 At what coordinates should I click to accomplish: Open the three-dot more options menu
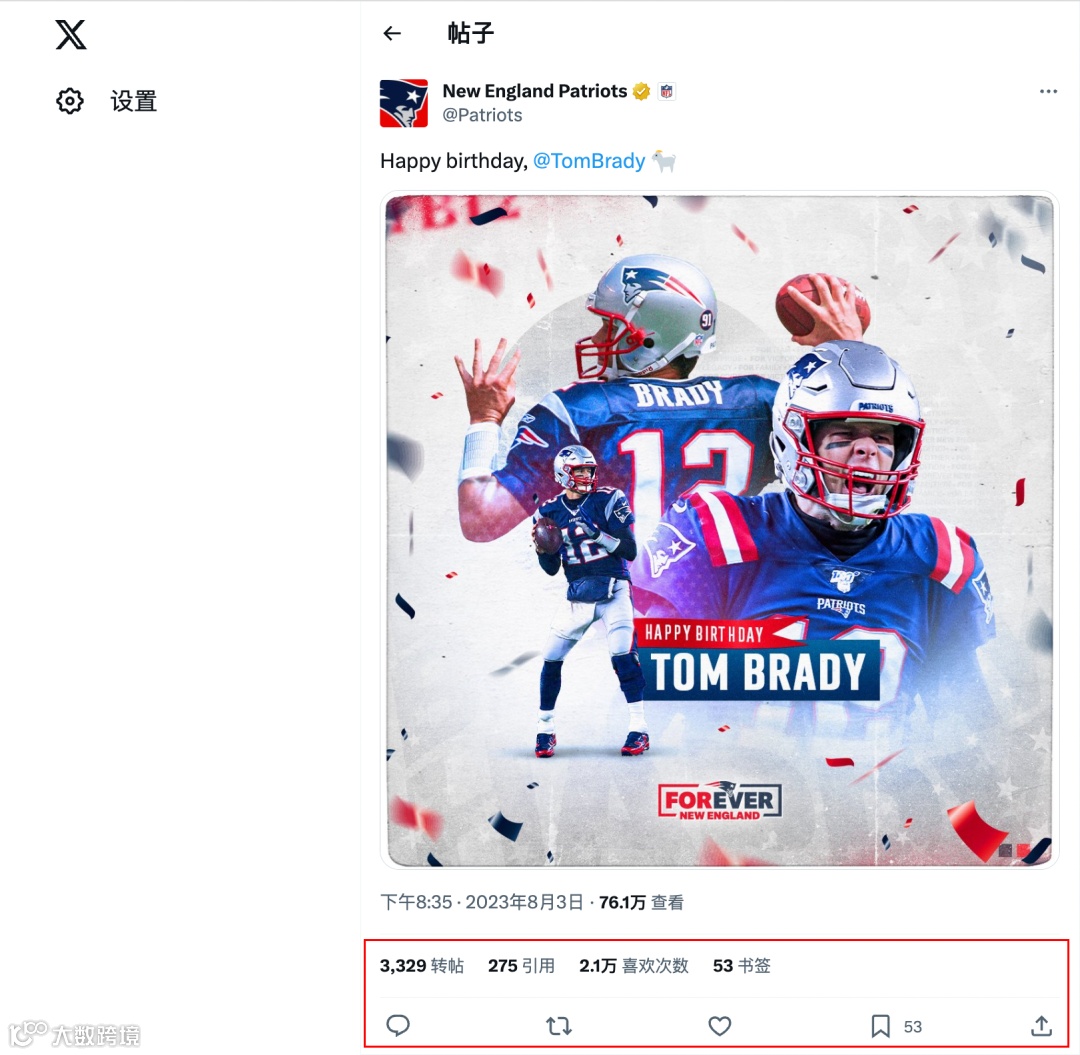coord(1048,91)
